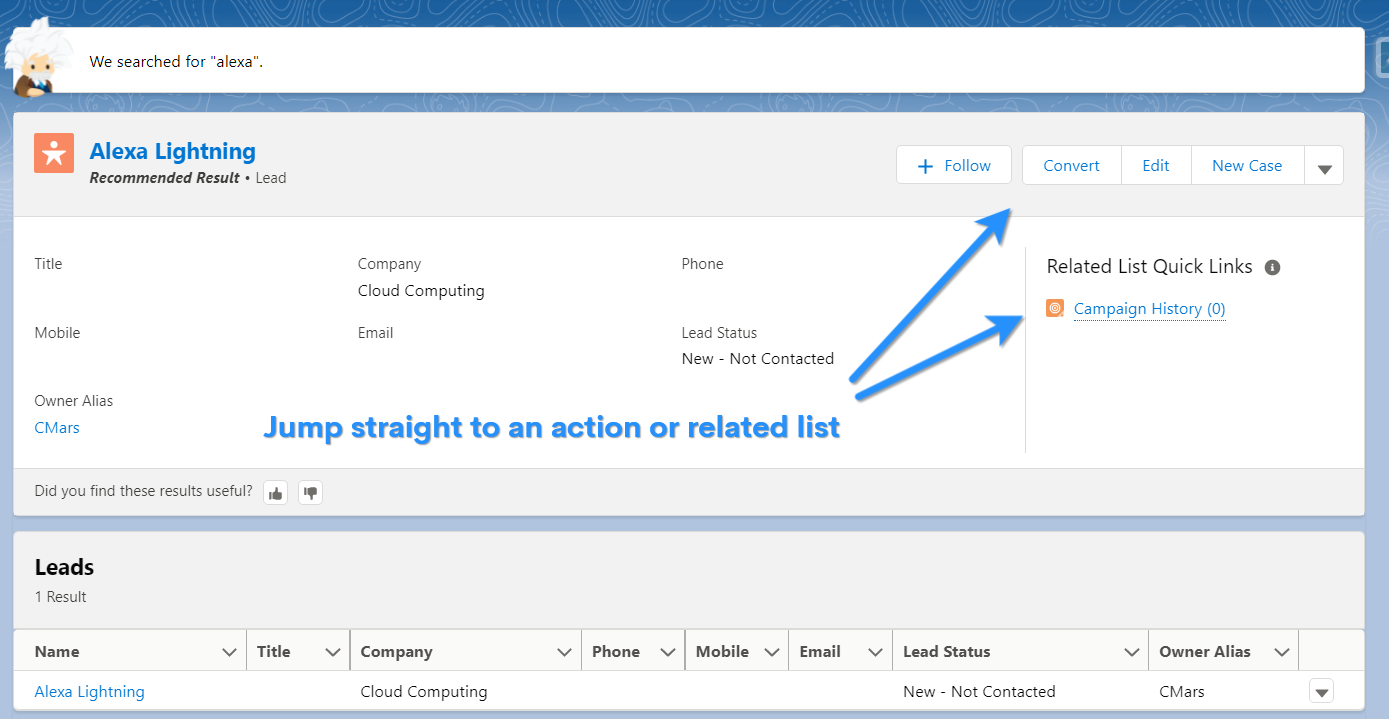Open Campaign History (0) link
The height and width of the screenshot is (719, 1389).
click(1149, 309)
